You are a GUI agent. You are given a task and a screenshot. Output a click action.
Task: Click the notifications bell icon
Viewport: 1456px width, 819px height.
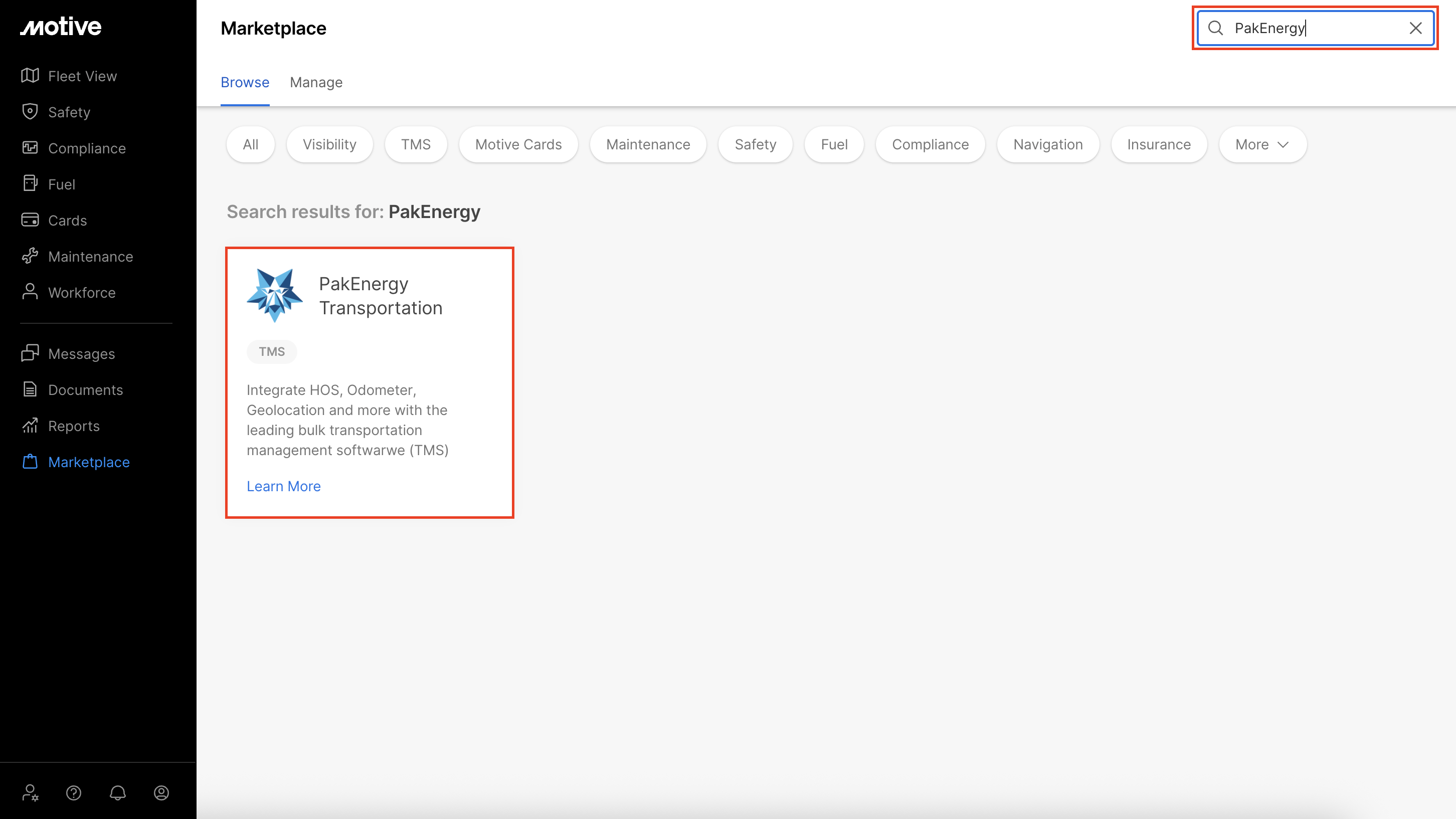coord(117,792)
